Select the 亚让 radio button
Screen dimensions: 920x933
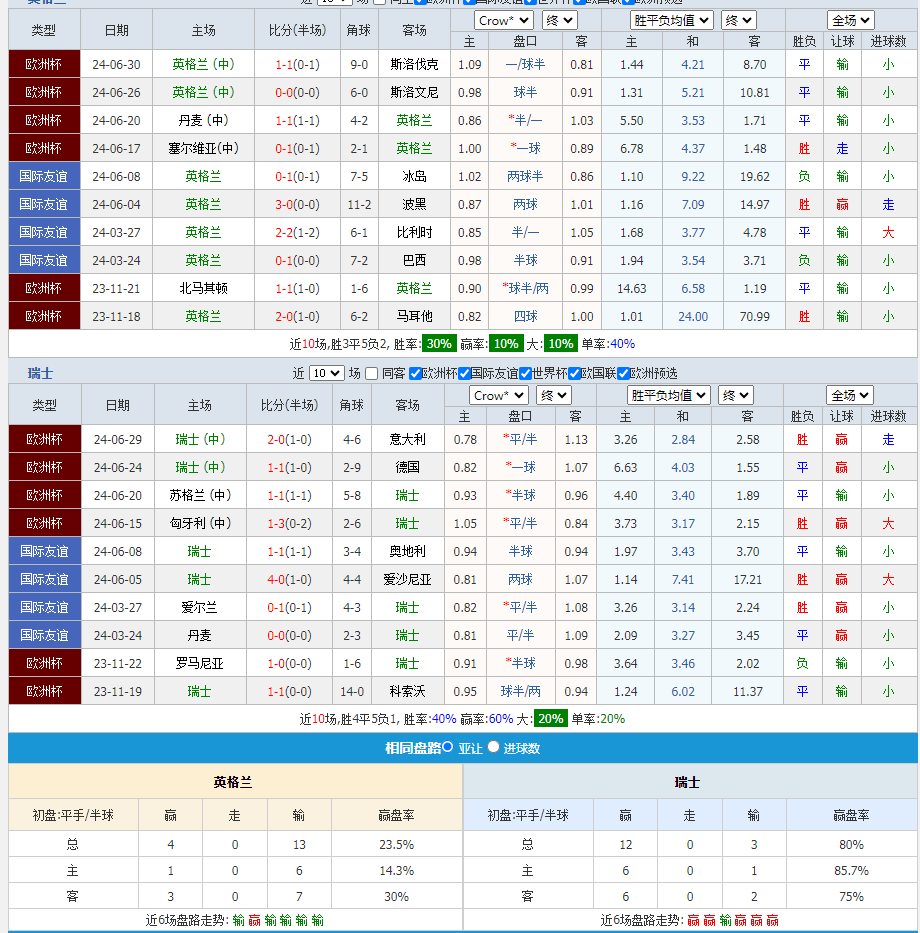tap(448, 747)
